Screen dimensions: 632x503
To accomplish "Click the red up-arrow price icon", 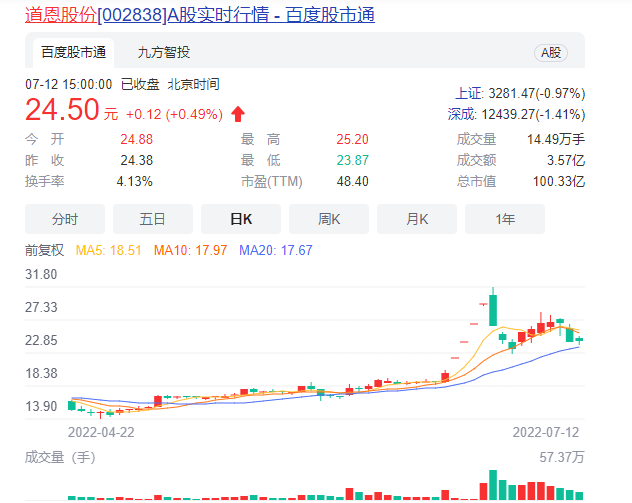I will 238,114.
